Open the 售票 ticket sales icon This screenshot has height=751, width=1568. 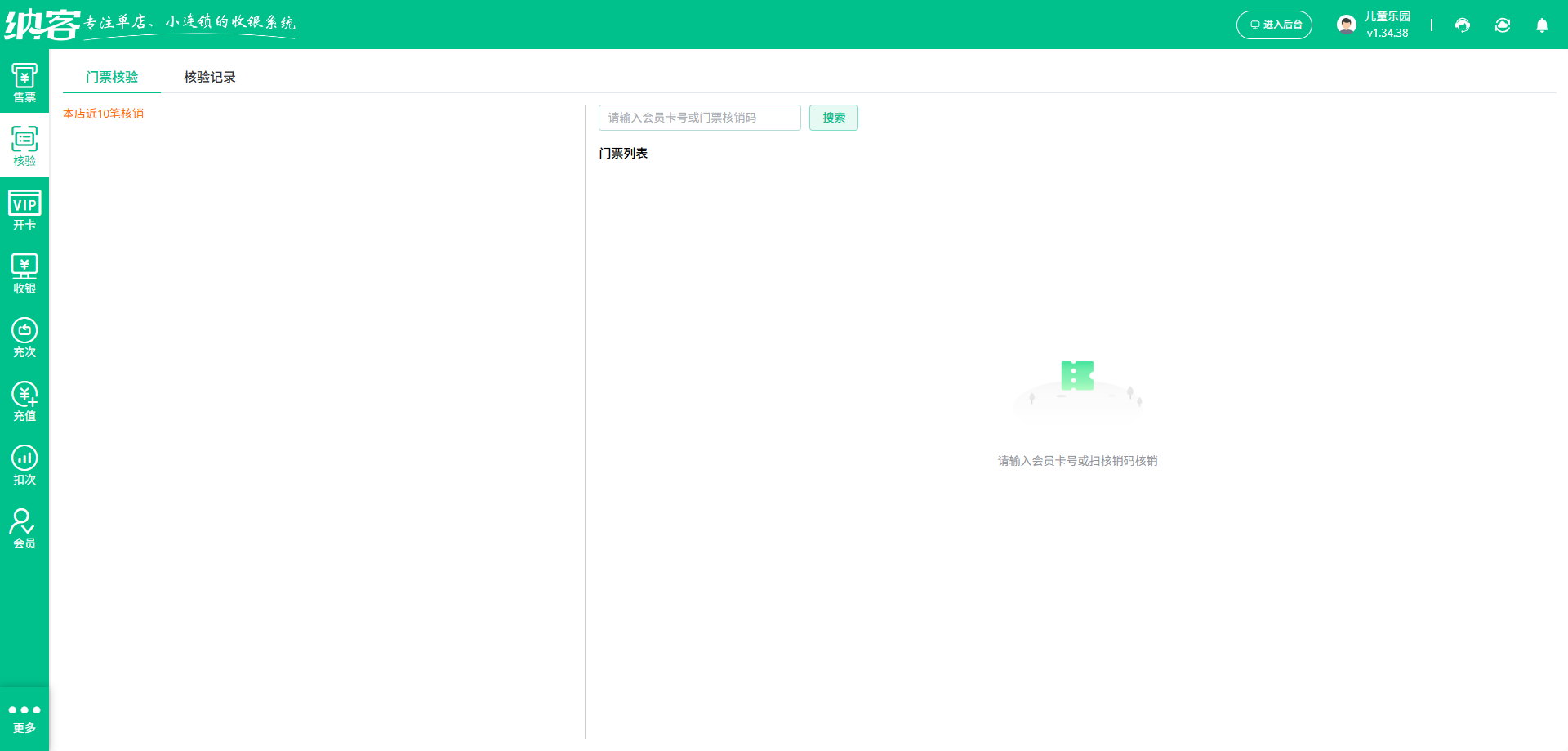tap(24, 83)
